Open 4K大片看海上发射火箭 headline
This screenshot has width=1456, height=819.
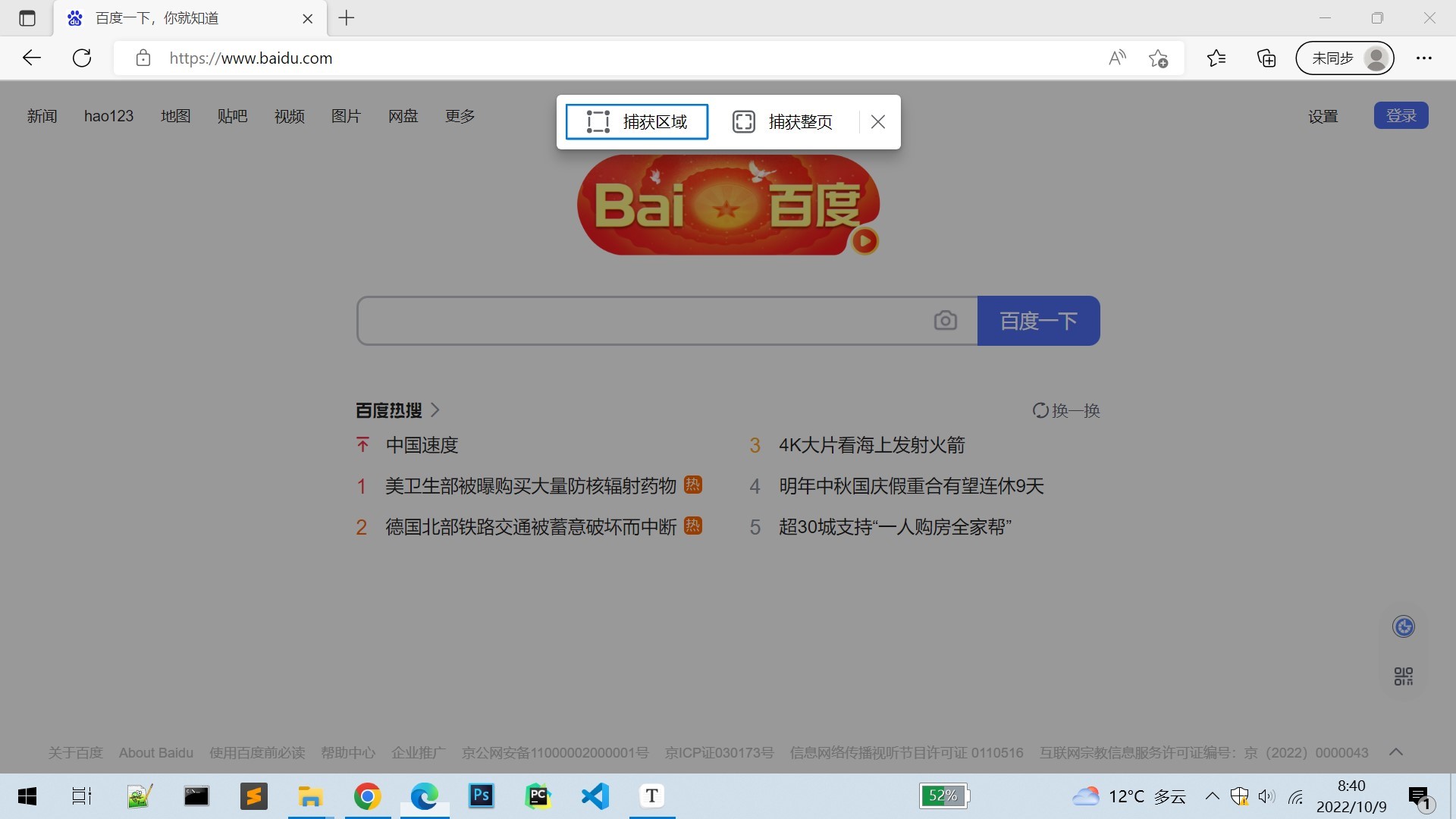(872, 445)
